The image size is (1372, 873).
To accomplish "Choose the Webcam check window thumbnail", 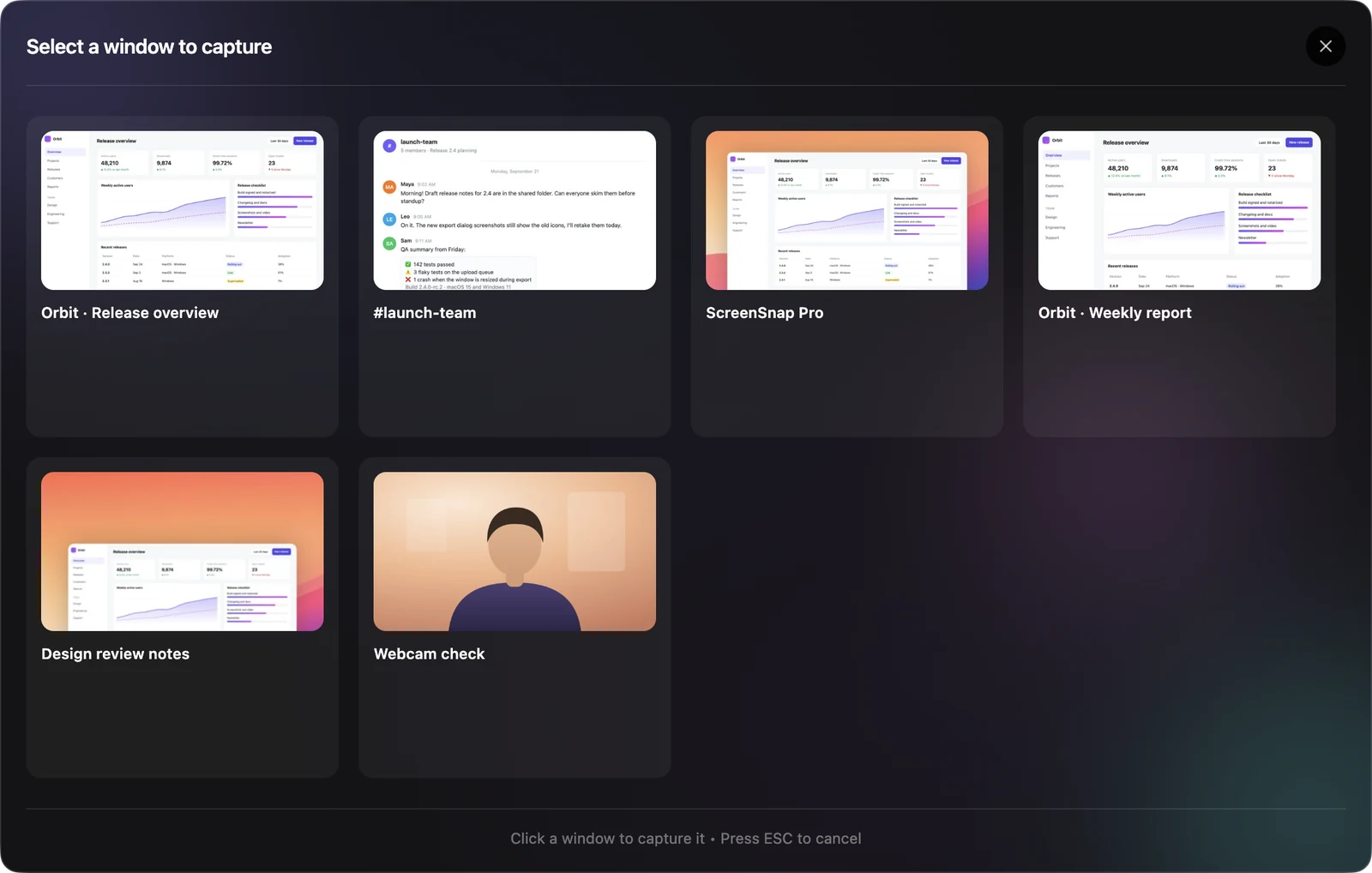I will click(x=514, y=551).
